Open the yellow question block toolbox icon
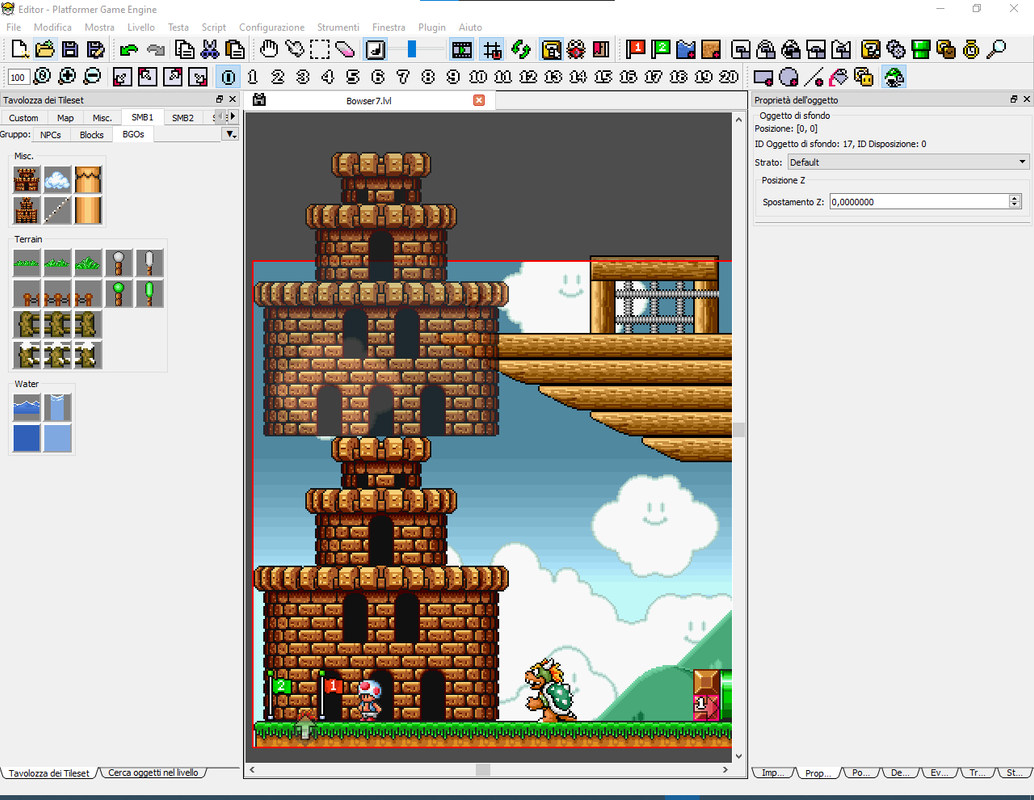 click(871, 49)
